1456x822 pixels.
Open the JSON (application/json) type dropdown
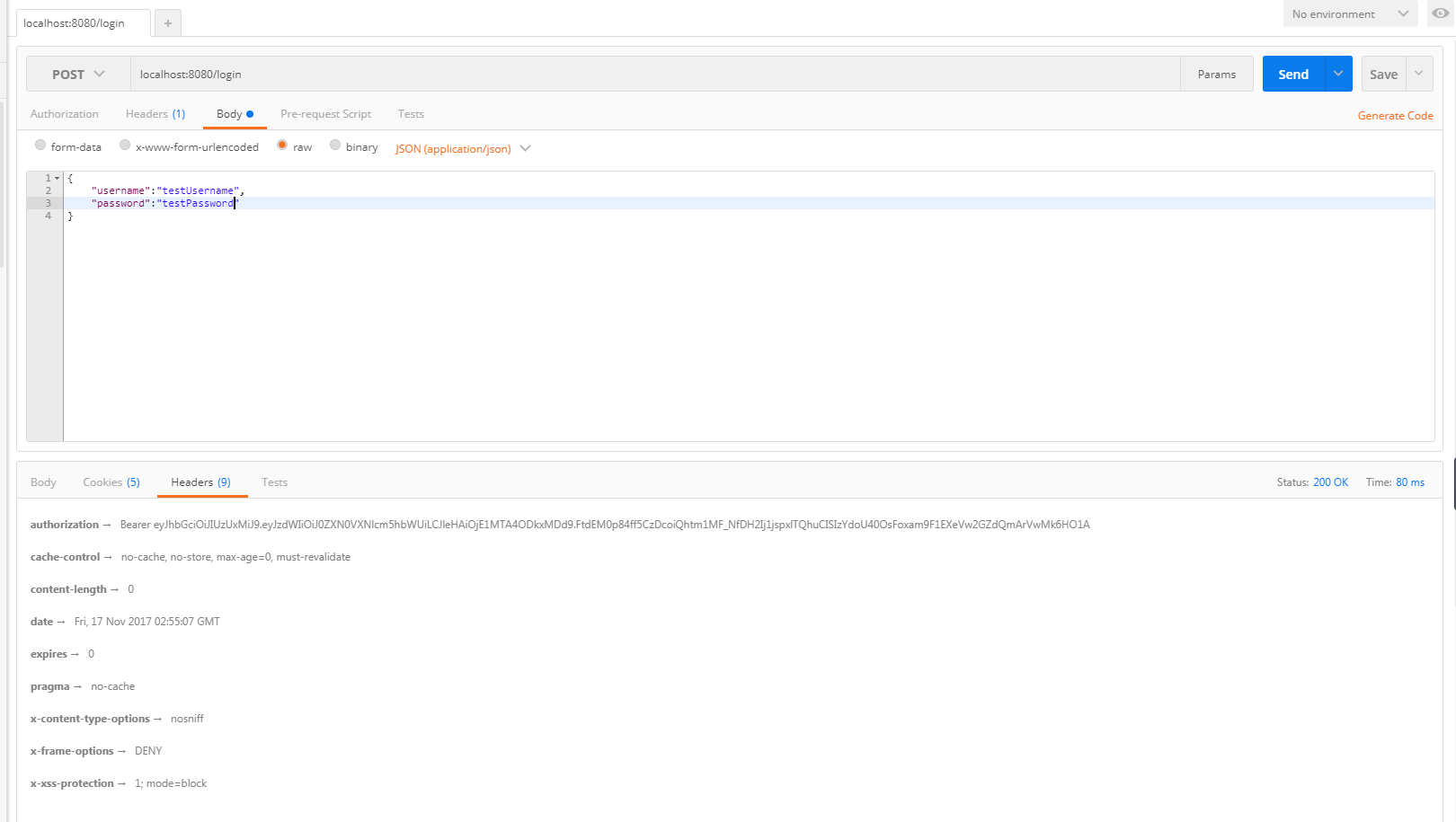(463, 148)
